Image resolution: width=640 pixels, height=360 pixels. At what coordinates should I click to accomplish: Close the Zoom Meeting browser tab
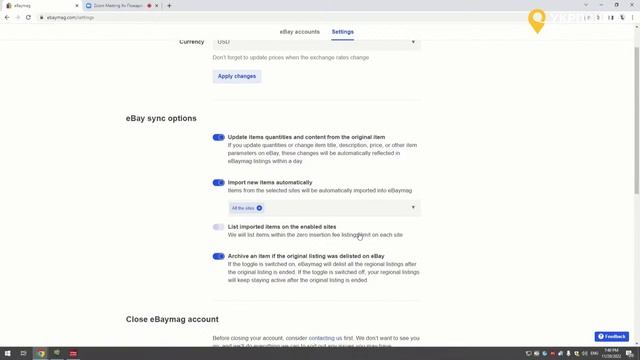tap(157, 6)
